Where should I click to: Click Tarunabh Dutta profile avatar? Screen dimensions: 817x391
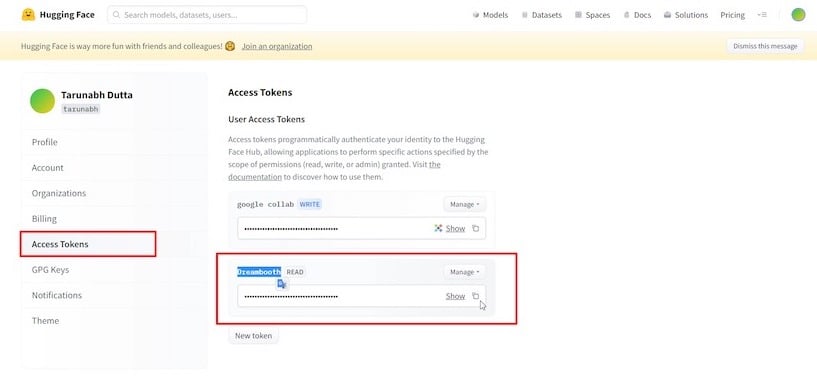(43, 101)
